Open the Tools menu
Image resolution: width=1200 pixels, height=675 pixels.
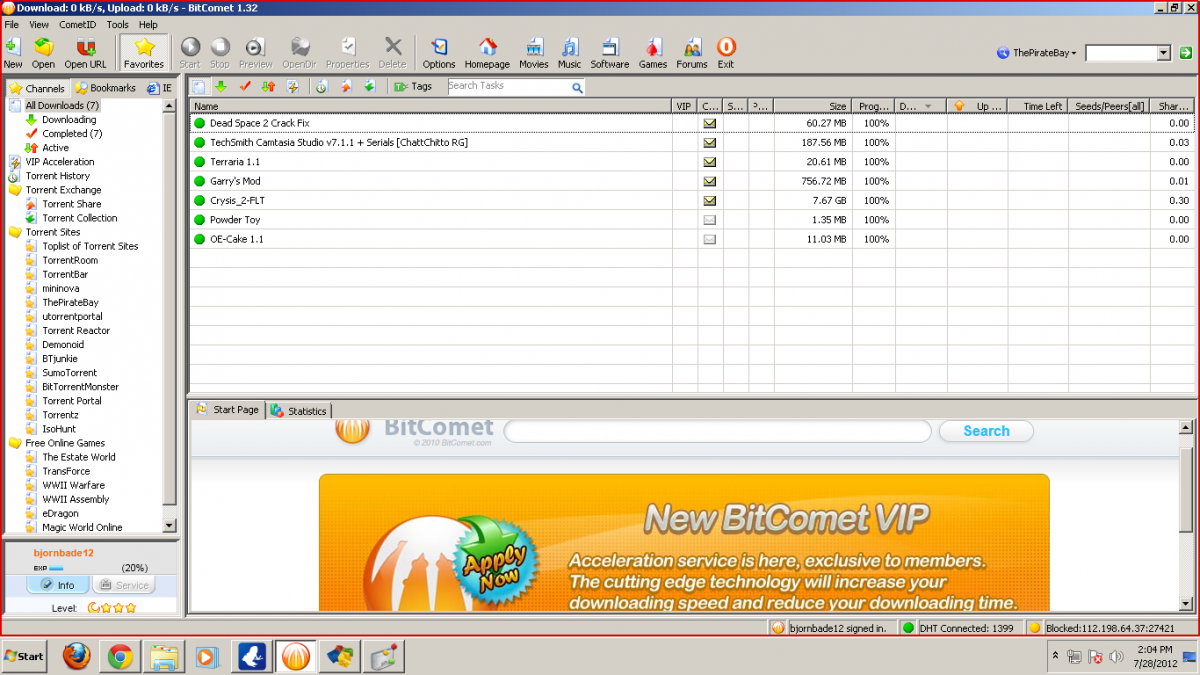click(117, 24)
